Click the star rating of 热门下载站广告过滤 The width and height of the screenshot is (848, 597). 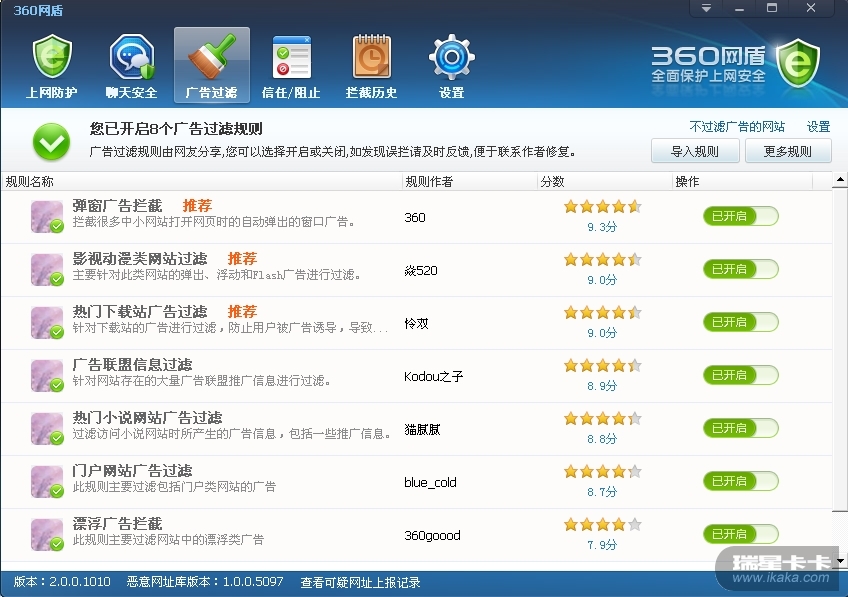click(x=602, y=313)
